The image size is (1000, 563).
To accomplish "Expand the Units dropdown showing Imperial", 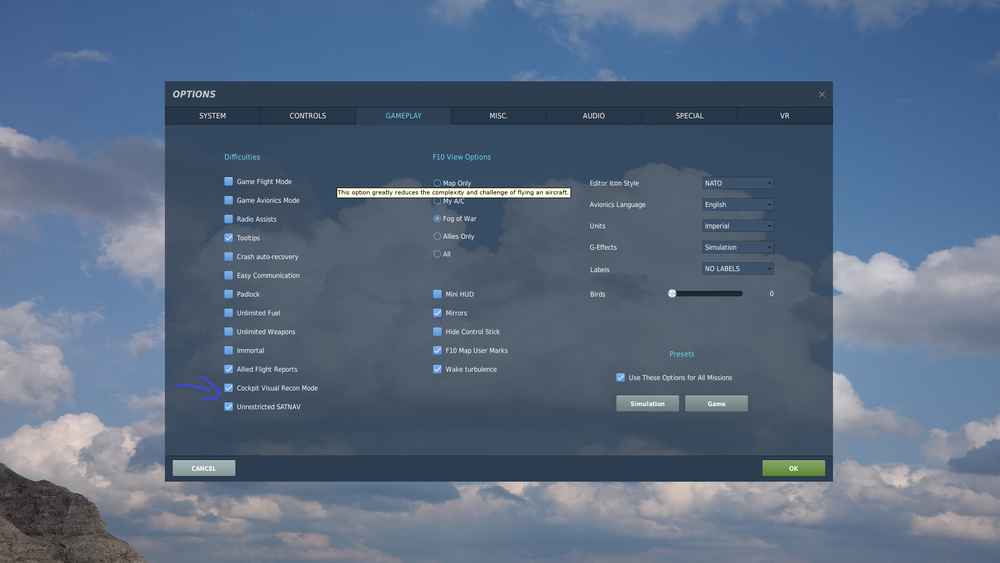I will 737,226.
